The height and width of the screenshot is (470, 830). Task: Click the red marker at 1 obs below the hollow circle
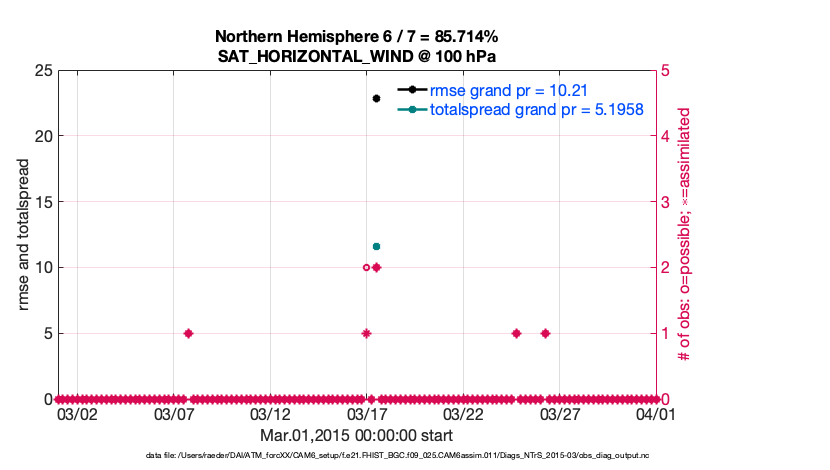366,333
